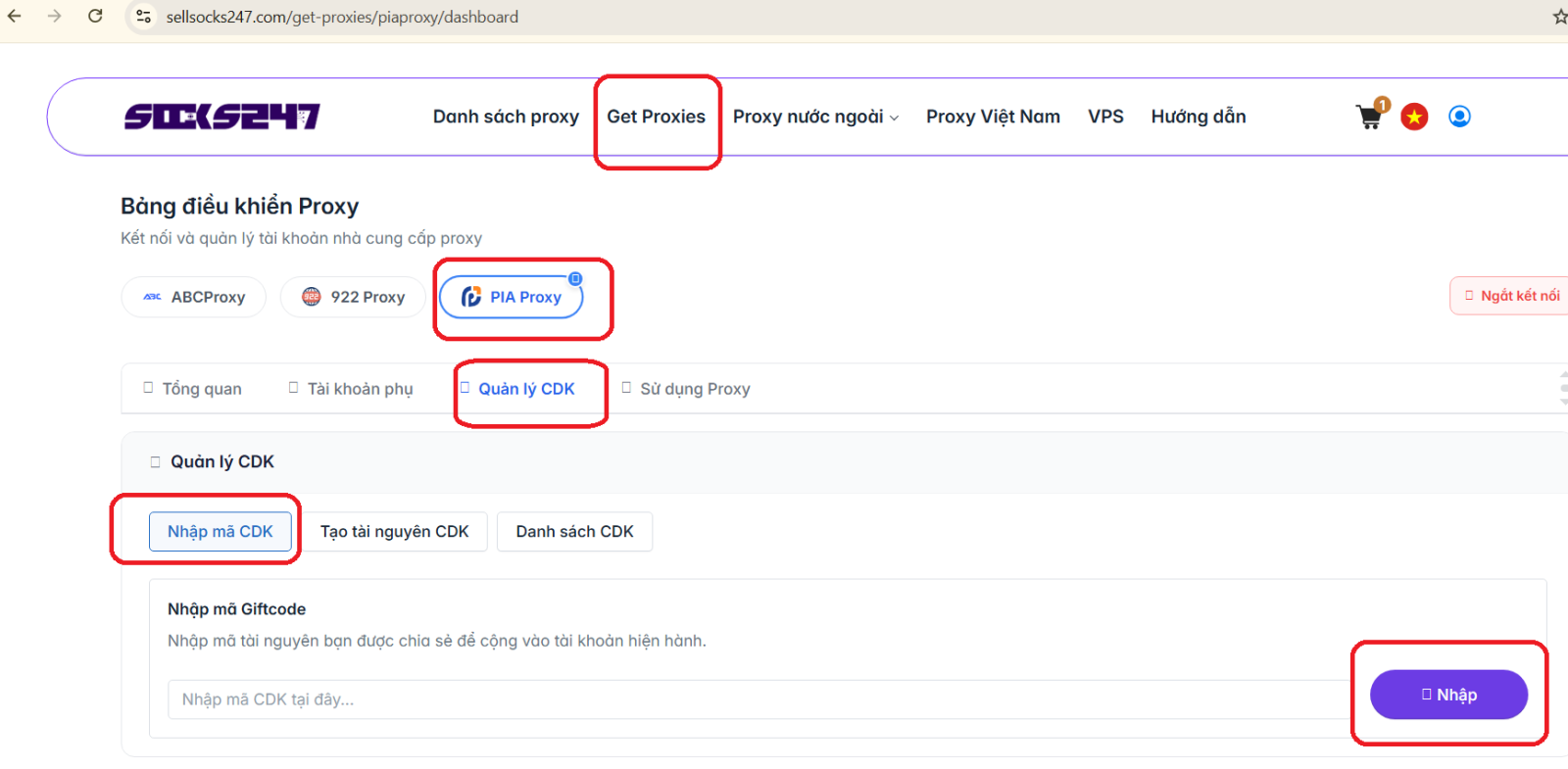This screenshot has width=1568, height=769.
Task: Click the Nhập mã CDK input field
Action: 755,699
